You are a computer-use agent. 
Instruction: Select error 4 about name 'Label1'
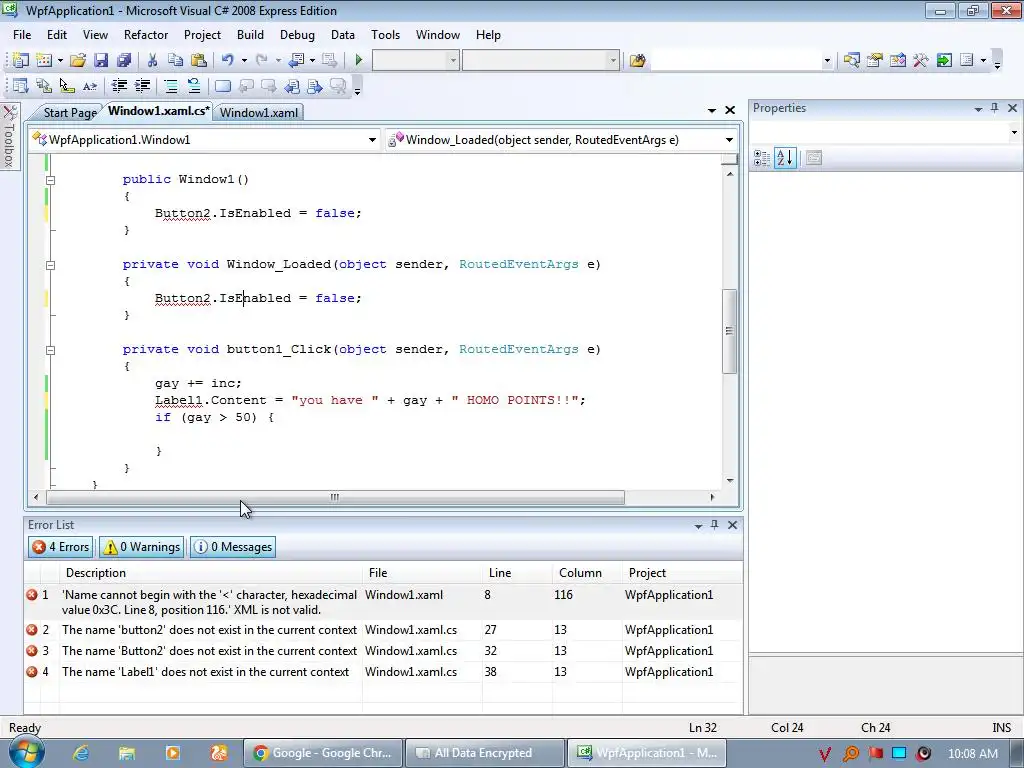(383, 671)
